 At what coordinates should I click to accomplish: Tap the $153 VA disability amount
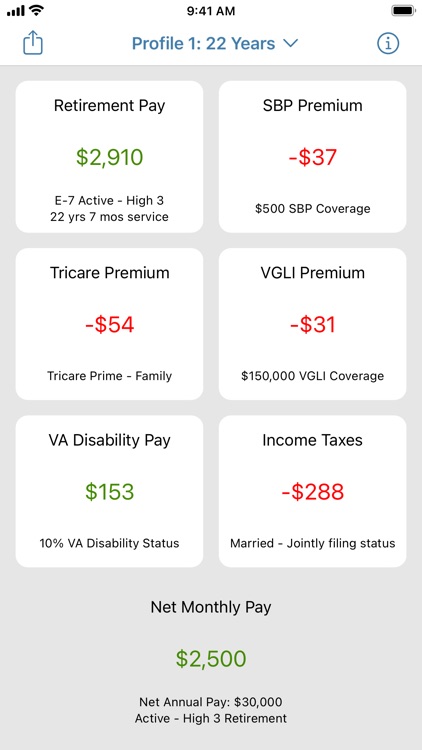point(110,492)
